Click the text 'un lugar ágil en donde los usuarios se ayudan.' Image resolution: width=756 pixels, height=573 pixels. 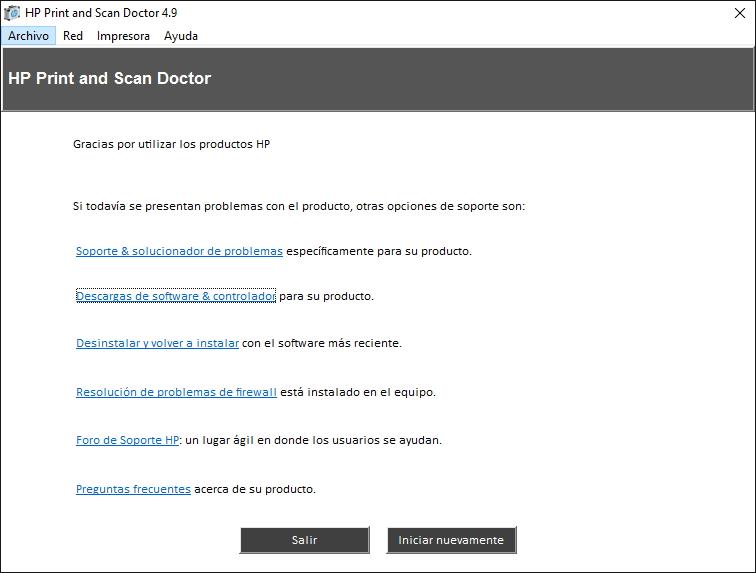tap(313, 440)
